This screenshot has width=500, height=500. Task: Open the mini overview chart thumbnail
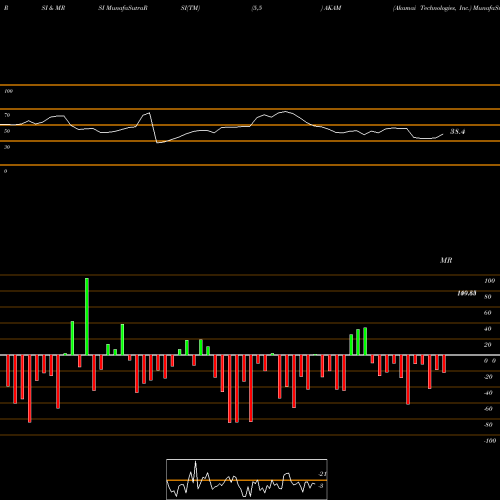click(x=247, y=479)
